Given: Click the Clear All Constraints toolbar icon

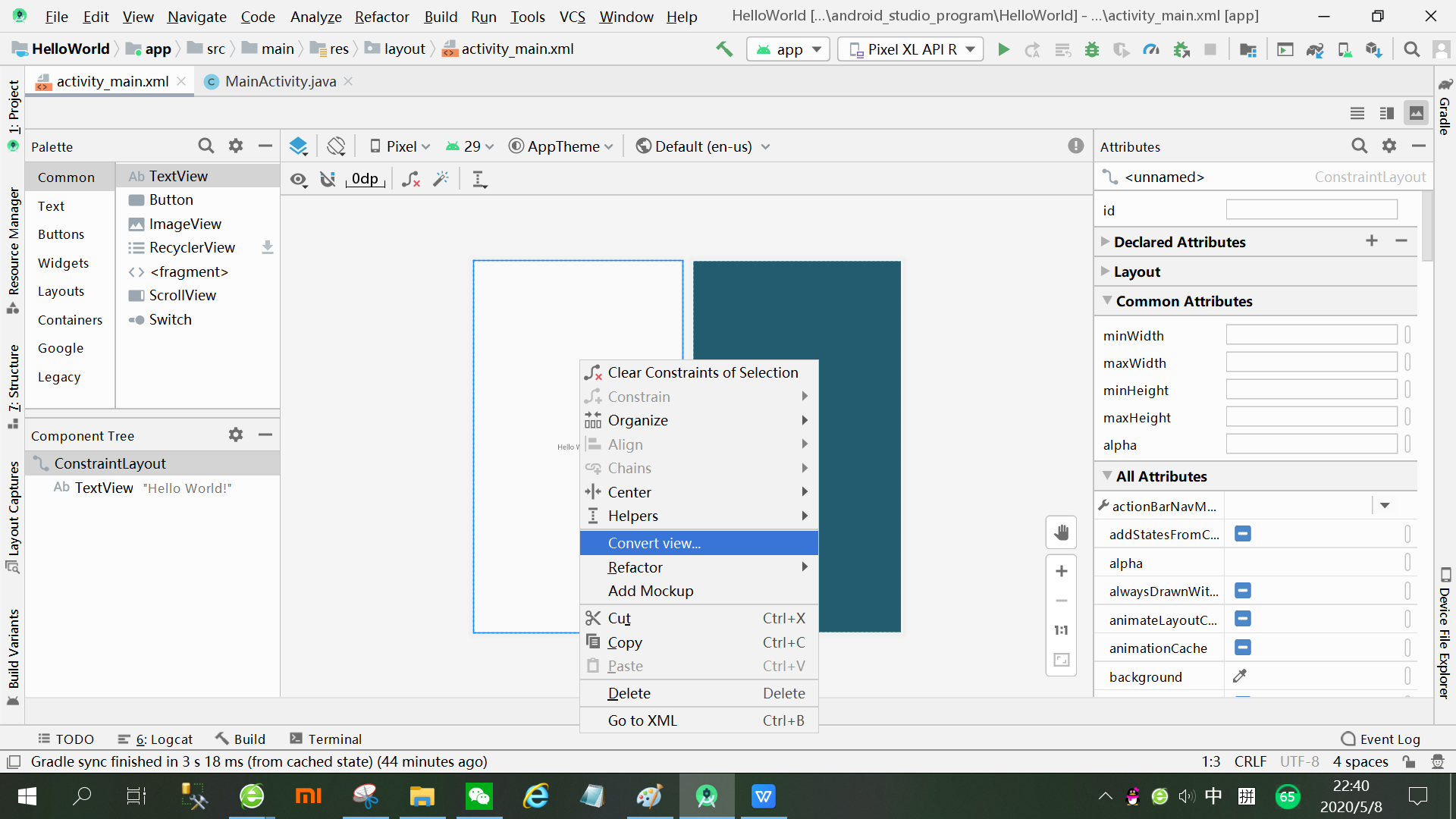Looking at the screenshot, I should pyautogui.click(x=410, y=179).
